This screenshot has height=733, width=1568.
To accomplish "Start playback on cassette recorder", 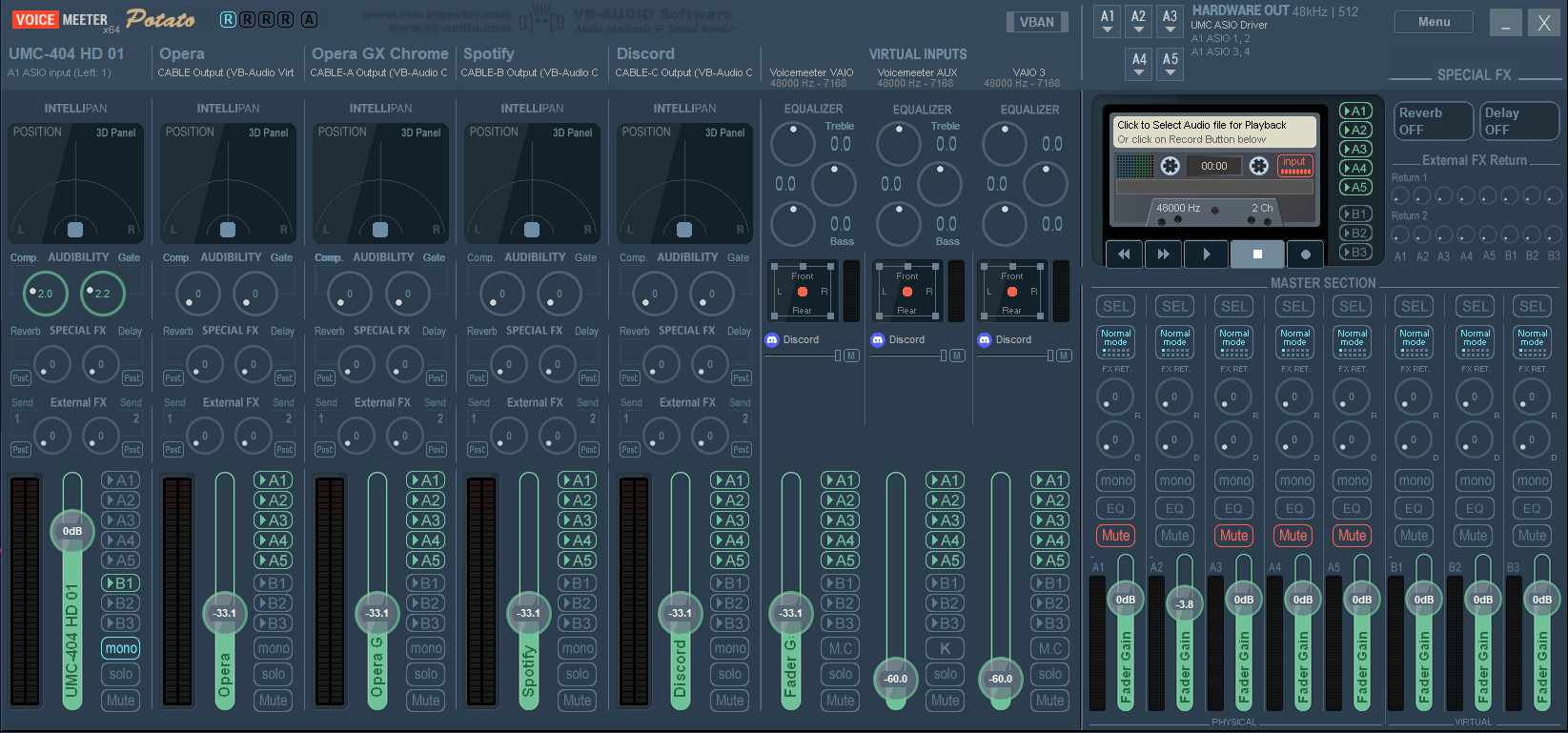I will tap(1206, 254).
